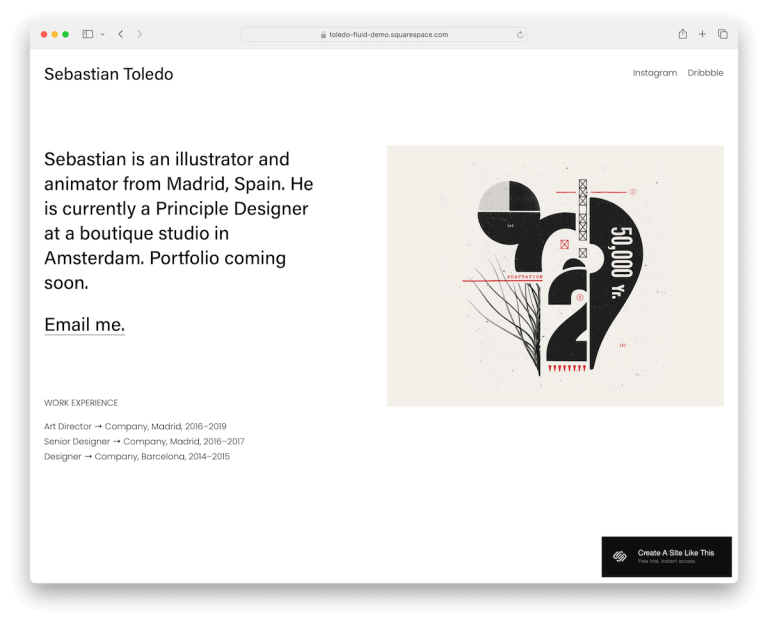768x623 pixels.
Task: Toggle the Safari sidebar icon
Action: tap(88, 34)
